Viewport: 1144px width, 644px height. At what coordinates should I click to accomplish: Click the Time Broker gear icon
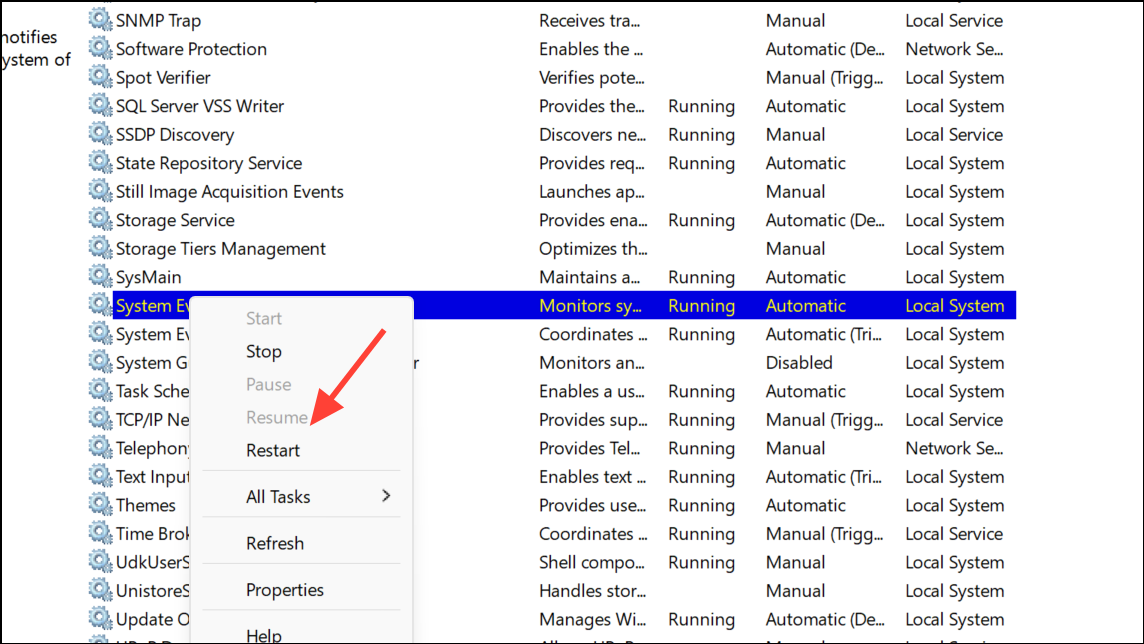pos(100,532)
